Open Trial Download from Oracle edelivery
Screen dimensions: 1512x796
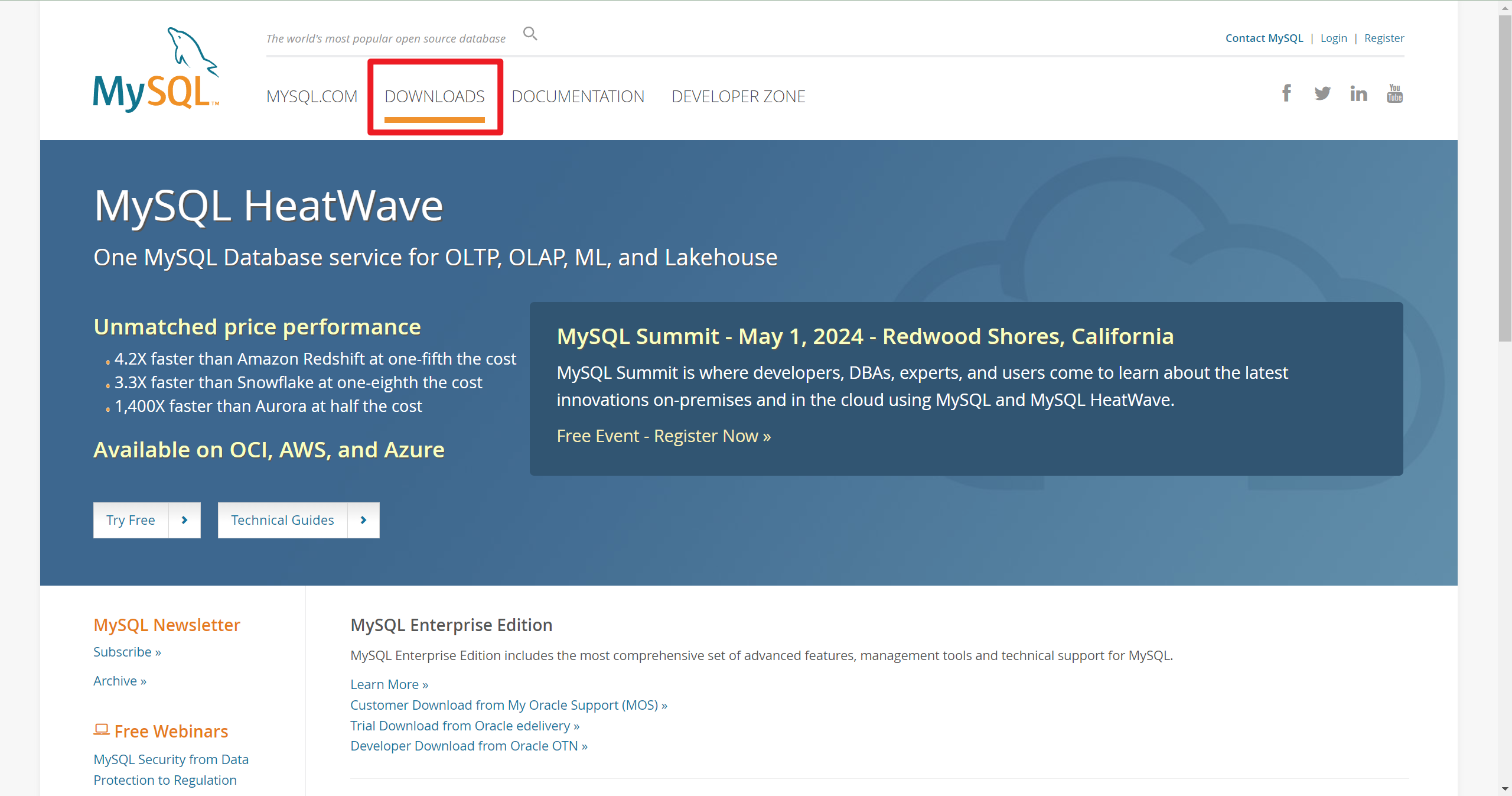(464, 726)
